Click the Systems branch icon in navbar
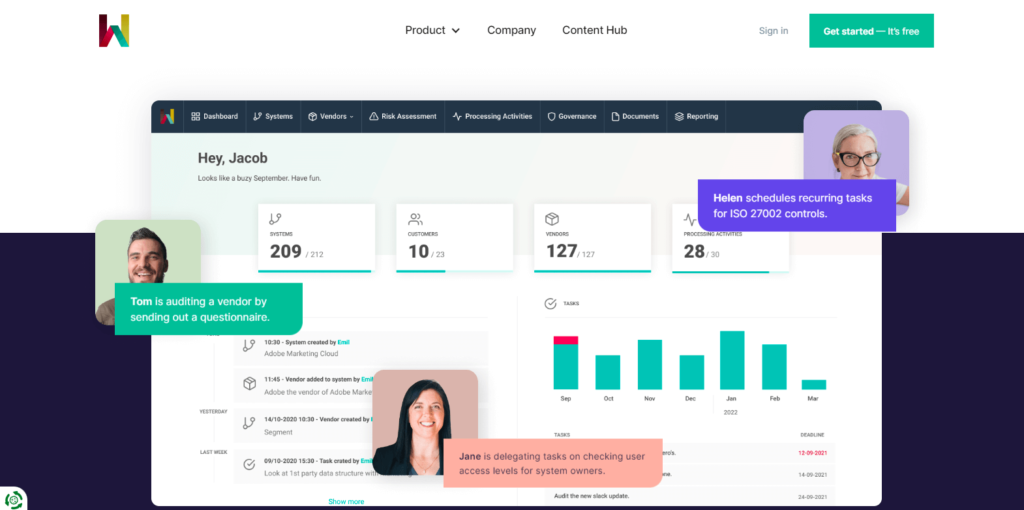The image size is (1024, 510). [x=257, y=116]
